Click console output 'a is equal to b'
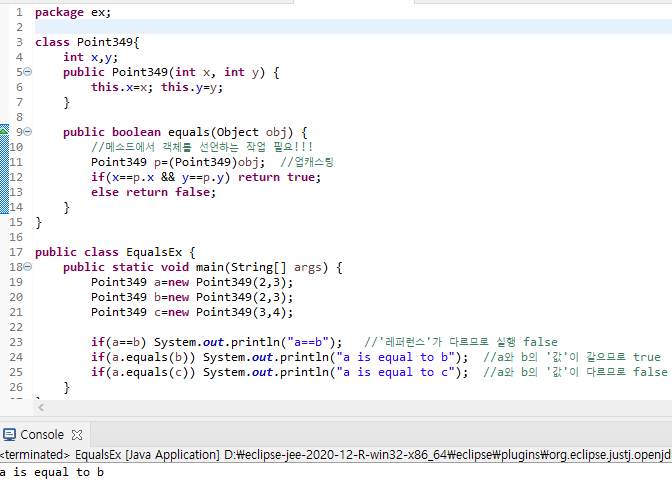This screenshot has height=493, width=672. 52,472
